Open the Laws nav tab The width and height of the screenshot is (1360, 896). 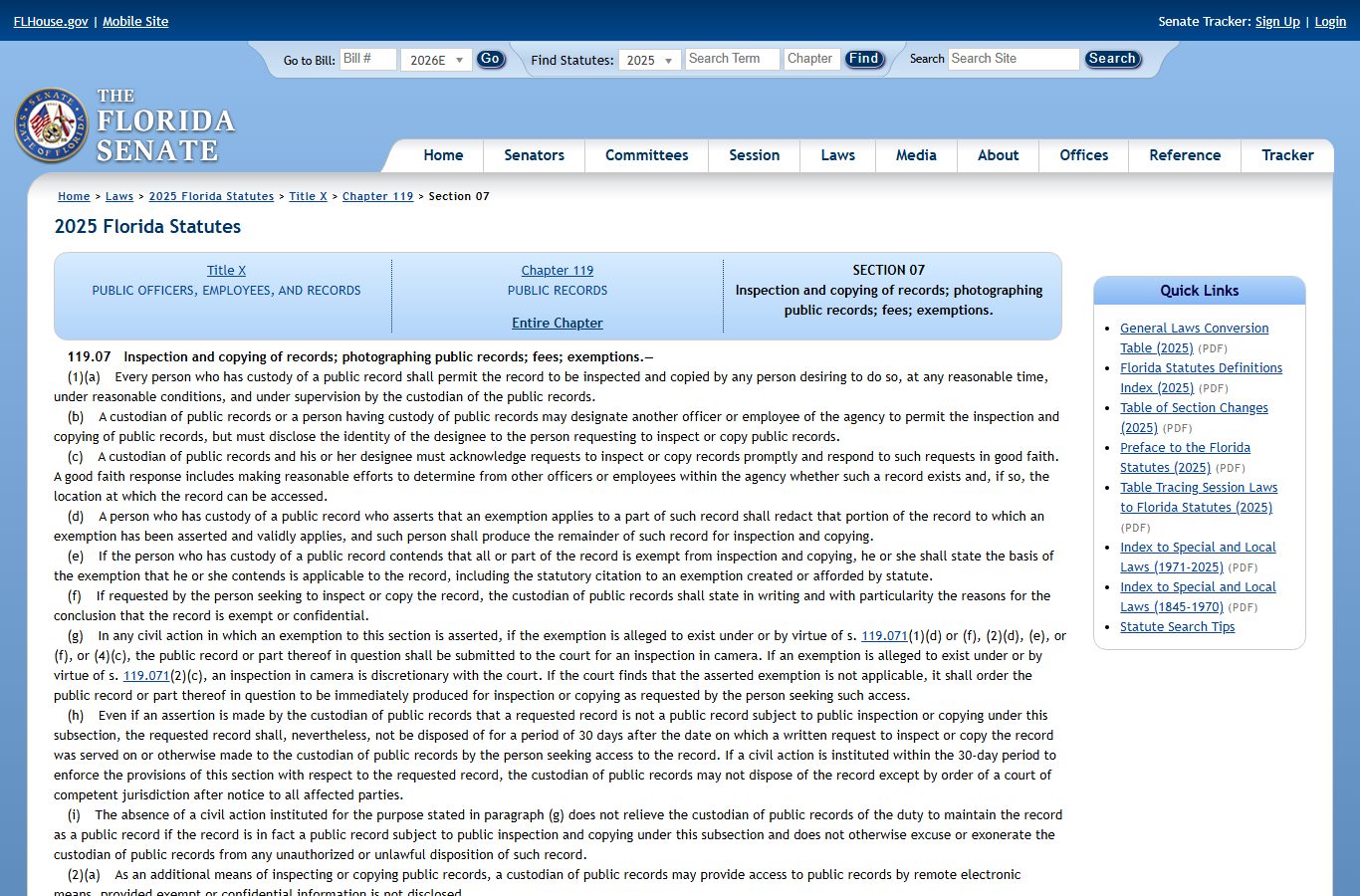point(837,155)
